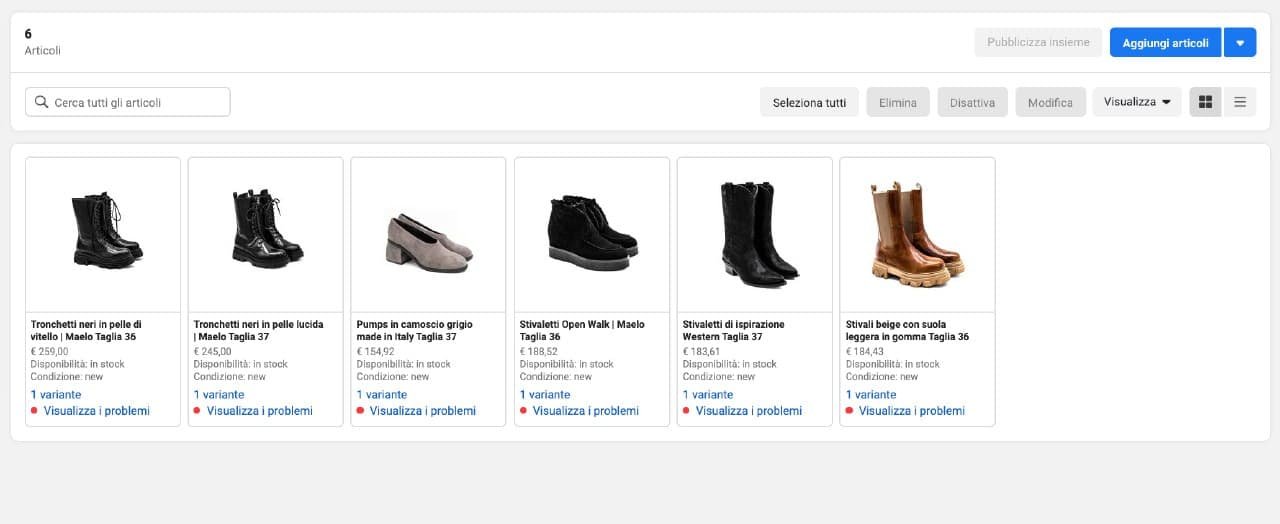Open '1 variante' under Tronchetti pelle di vitello
1280x524 pixels.
56,395
